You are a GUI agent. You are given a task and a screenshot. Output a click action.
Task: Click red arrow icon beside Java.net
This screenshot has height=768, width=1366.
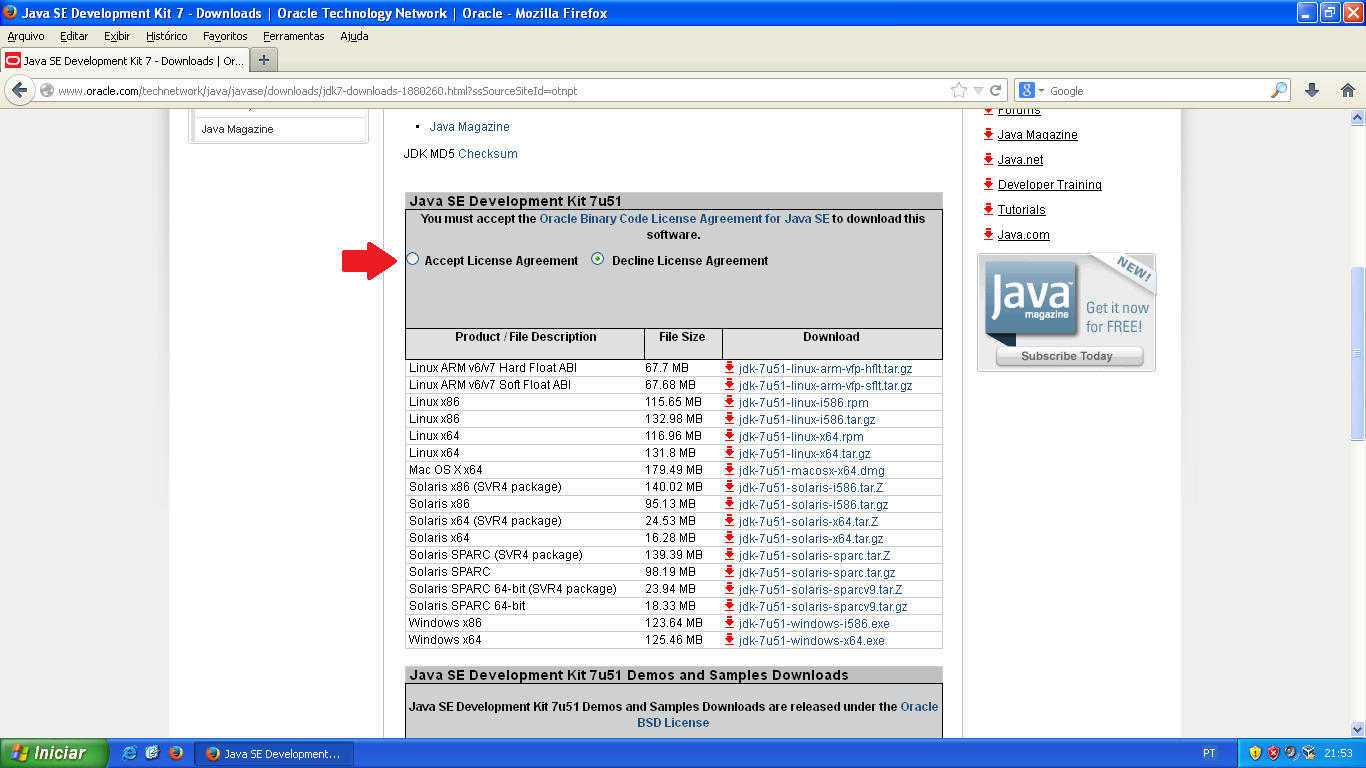pos(988,159)
